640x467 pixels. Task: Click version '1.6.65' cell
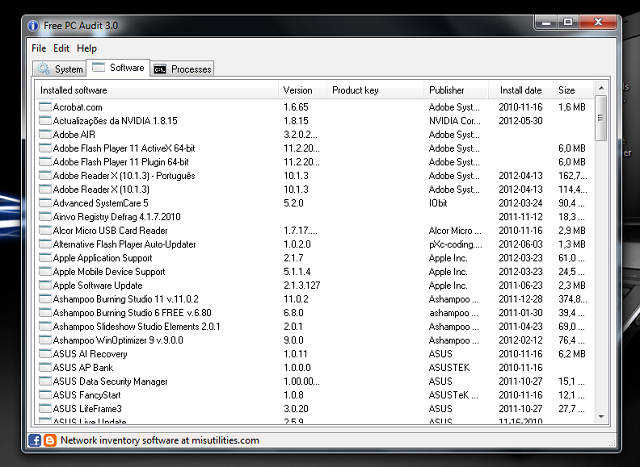[296, 107]
